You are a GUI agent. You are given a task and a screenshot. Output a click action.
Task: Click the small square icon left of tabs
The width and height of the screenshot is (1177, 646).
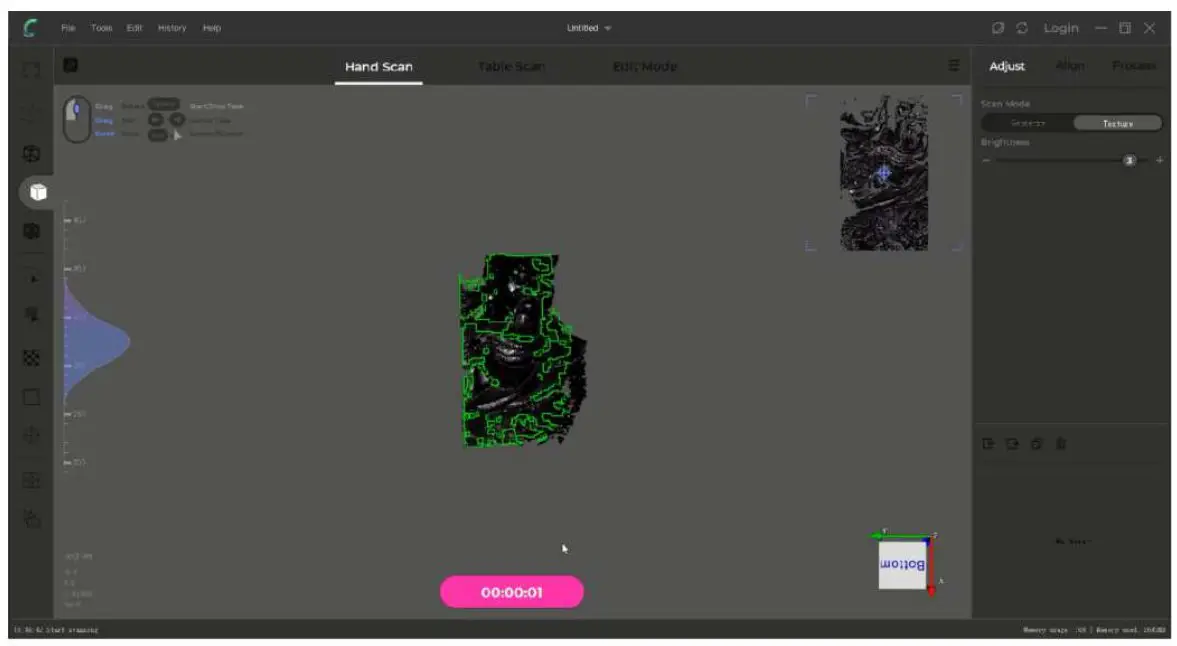pos(71,65)
